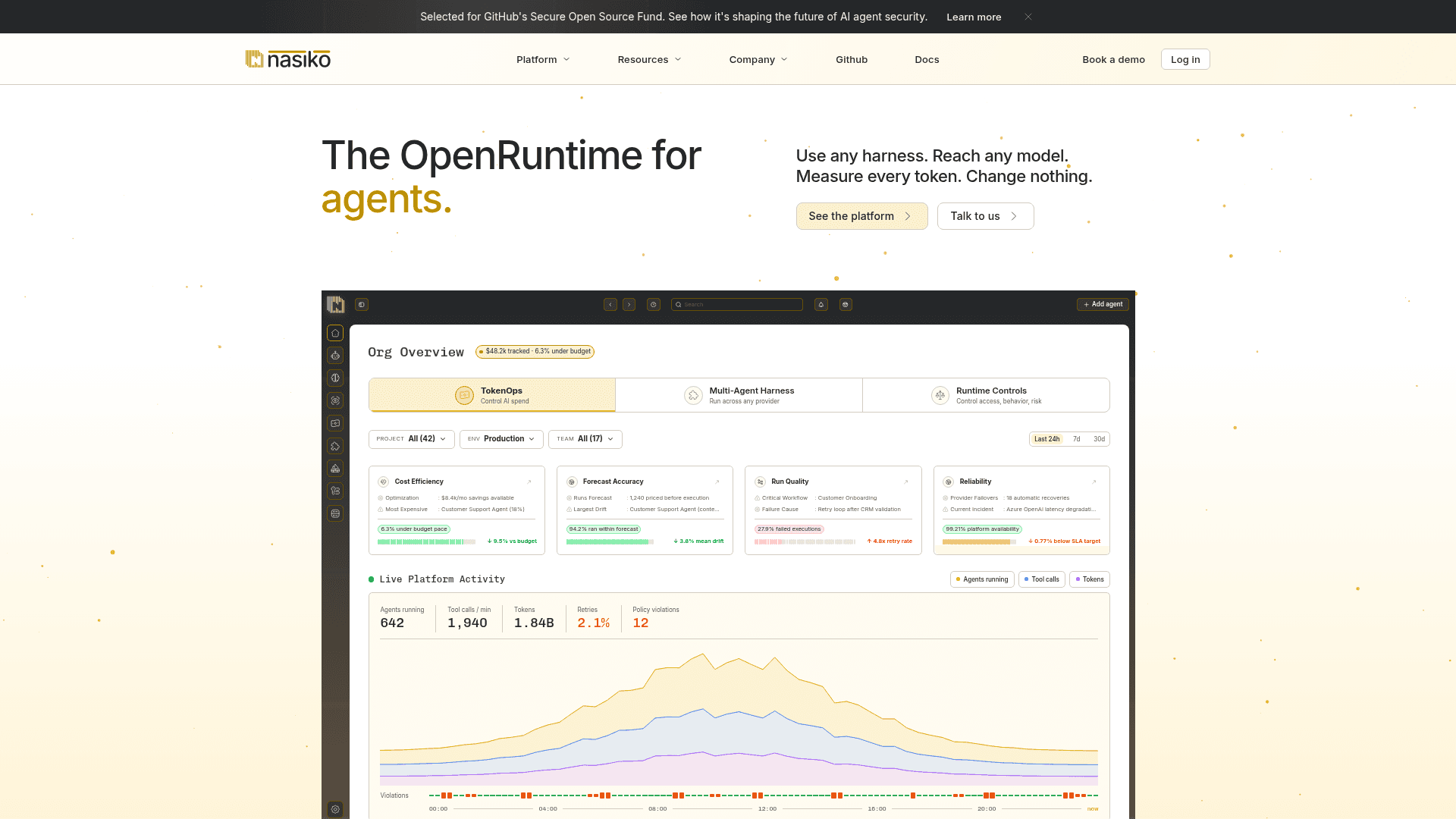Go back with the dashboard left arrow
Image resolution: width=1456 pixels, height=819 pixels.
(x=610, y=305)
